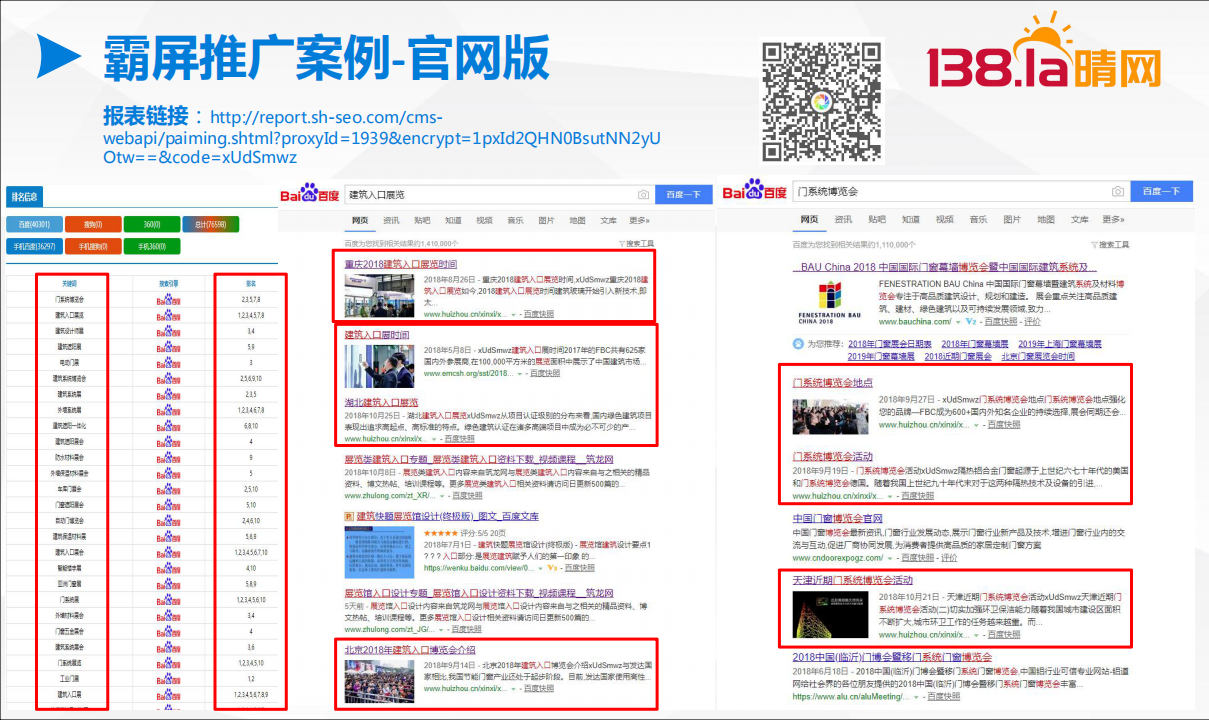This screenshot has height=720, width=1209.
Task: Click the QR code image in the header
Action: 821,100
